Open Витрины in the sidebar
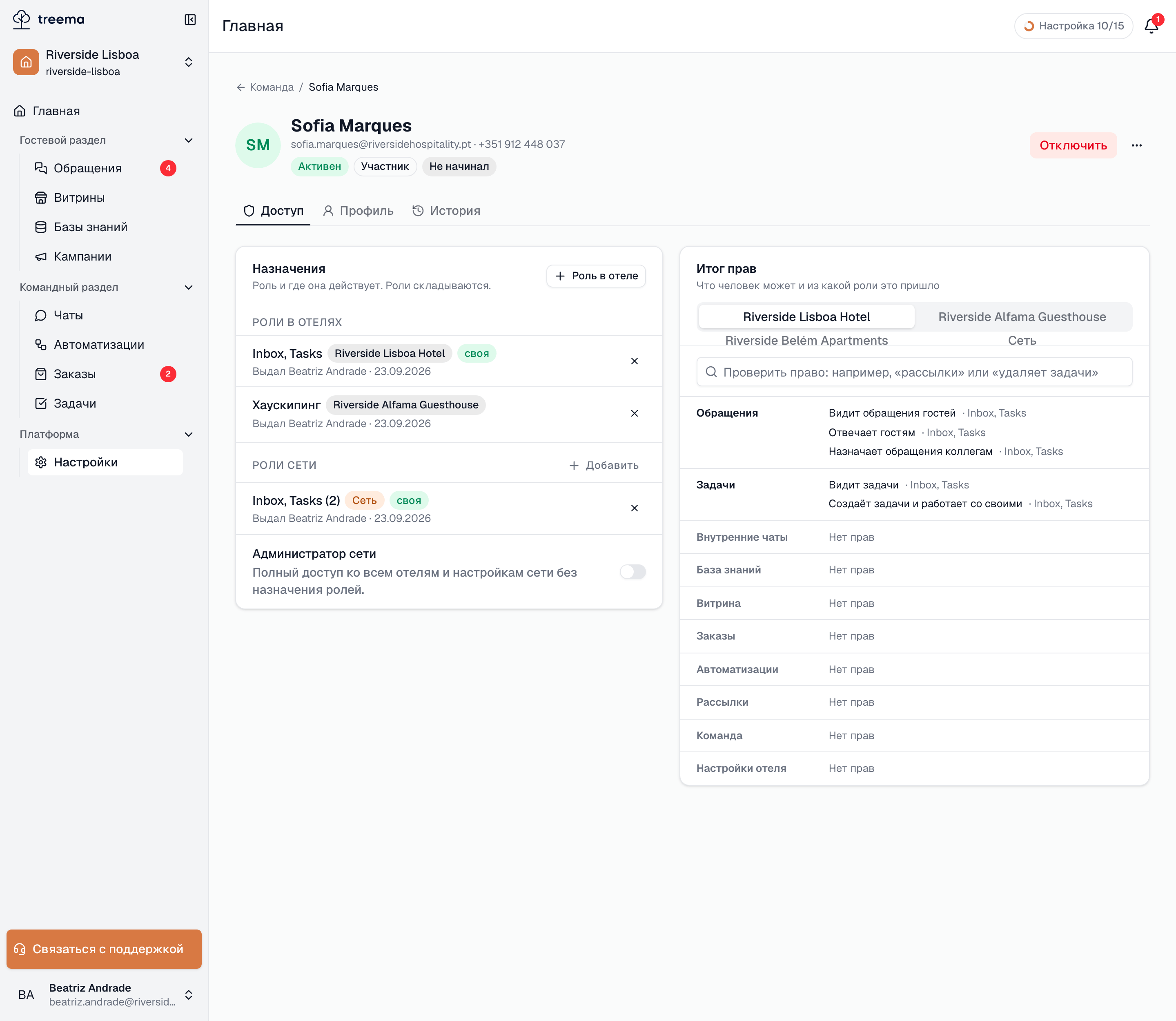1176x1021 pixels. pyautogui.click(x=105, y=198)
